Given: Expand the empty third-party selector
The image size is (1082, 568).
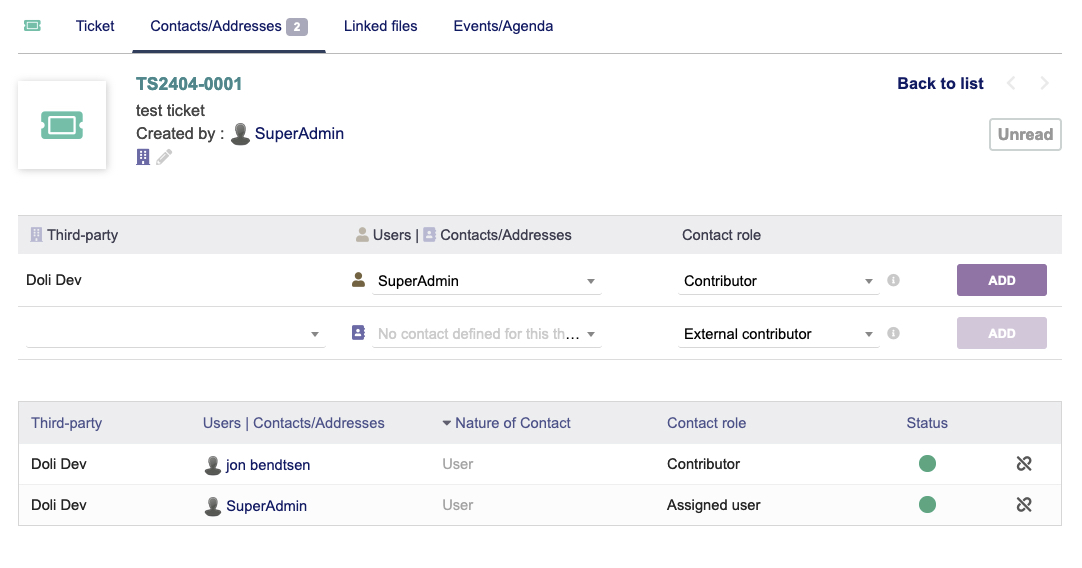Looking at the screenshot, I should [x=175, y=334].
